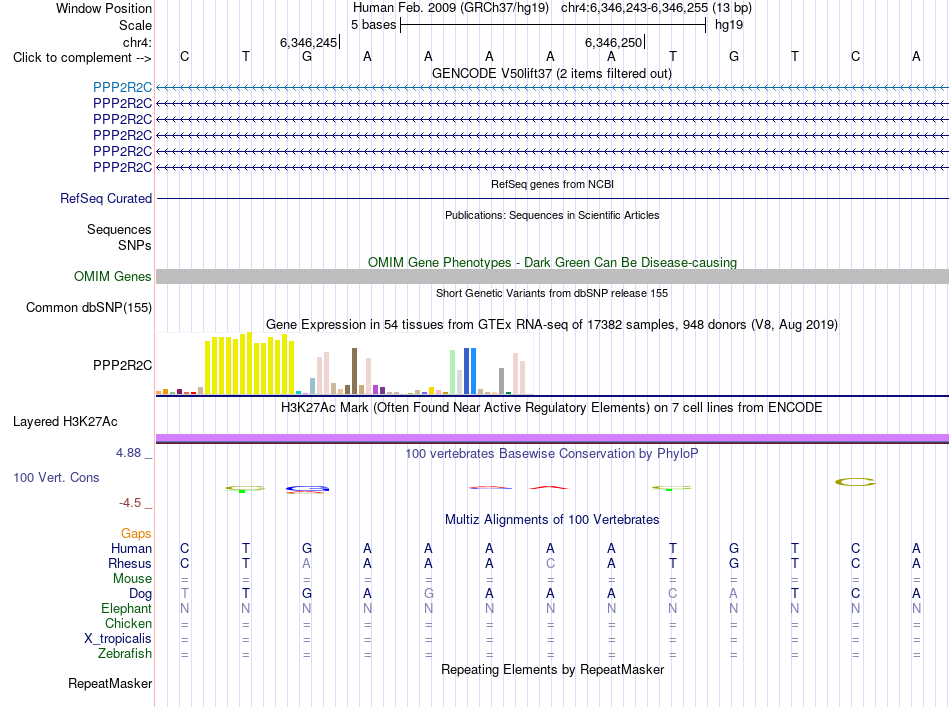Click the purple H3K27Ac signal bar
950x707 pixels.
pyautogui.click(x=552, y=438)
